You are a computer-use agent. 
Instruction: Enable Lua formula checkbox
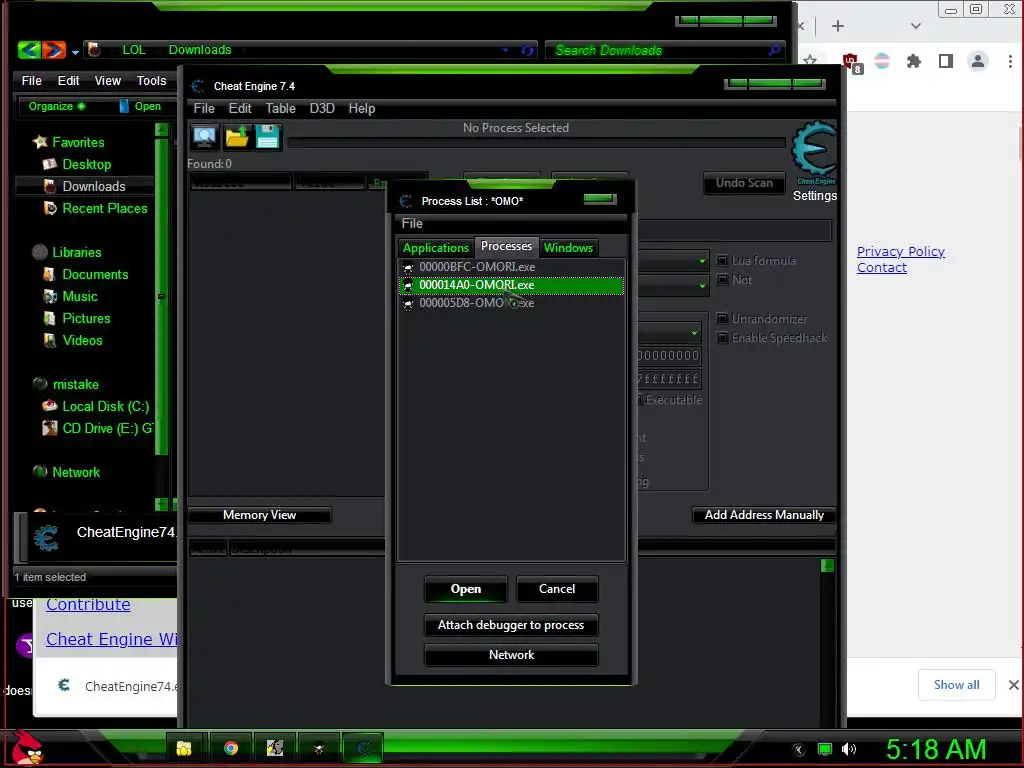[x=722, y=261]
